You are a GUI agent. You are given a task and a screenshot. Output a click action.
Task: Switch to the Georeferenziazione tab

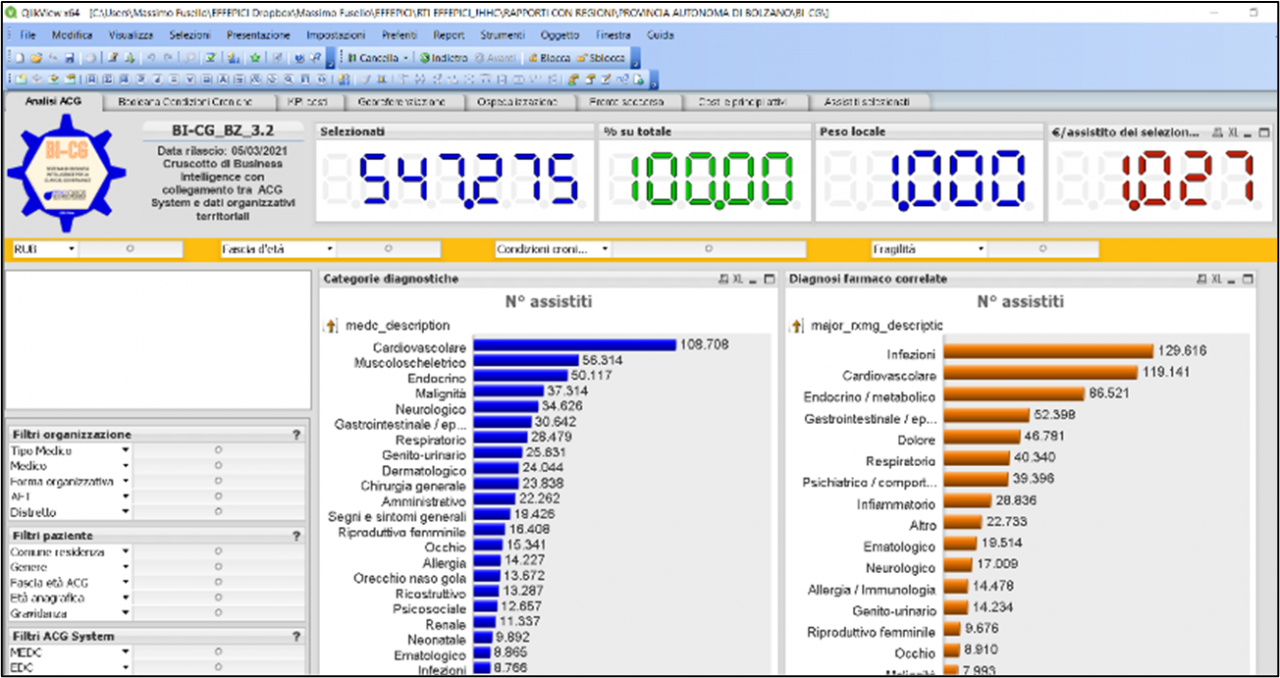click(400, 102)
